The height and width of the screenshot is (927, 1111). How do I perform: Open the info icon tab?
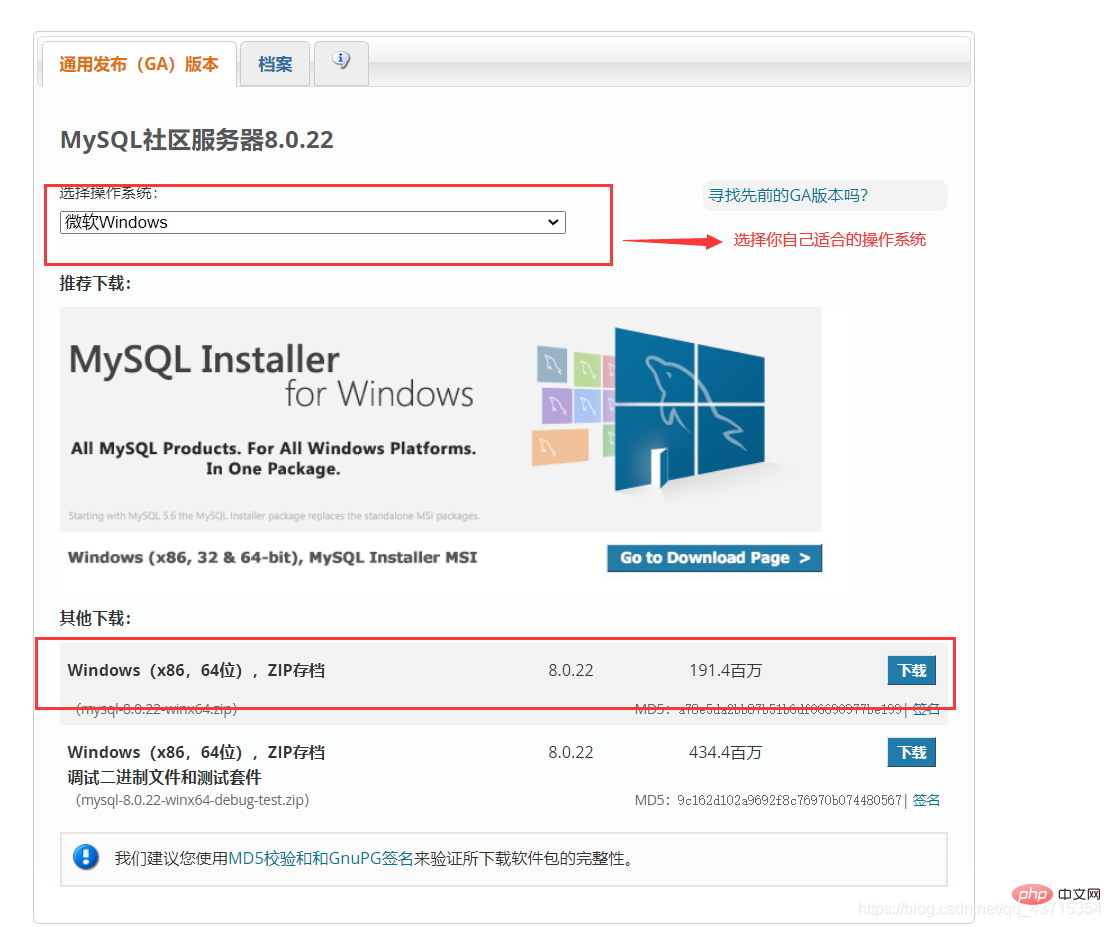pyautogui.click(x=341, y=62)
